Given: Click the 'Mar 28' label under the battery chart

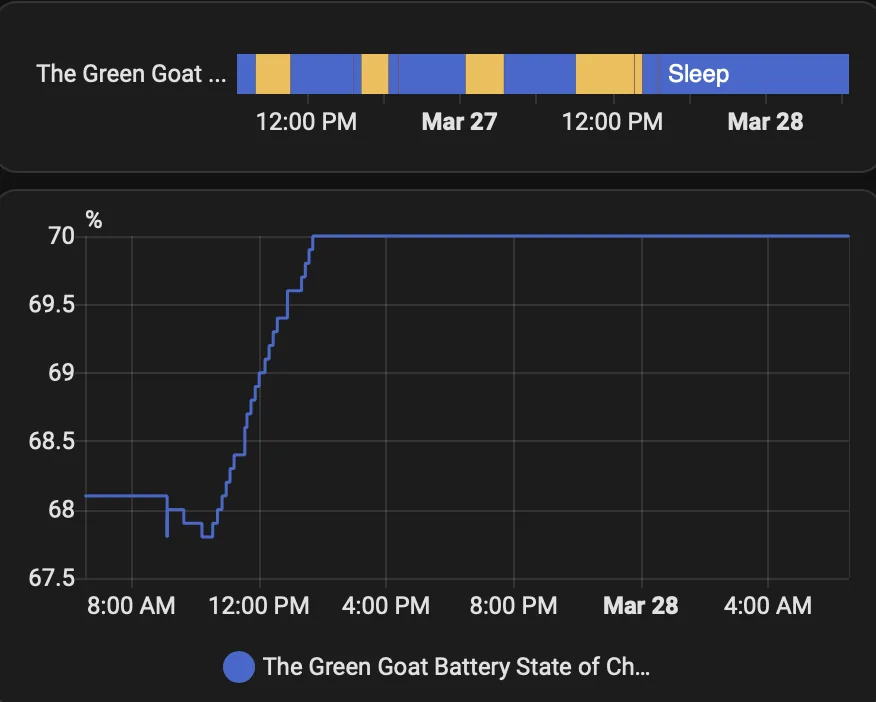Looking at the screenshot, I should tap(641, 606).
